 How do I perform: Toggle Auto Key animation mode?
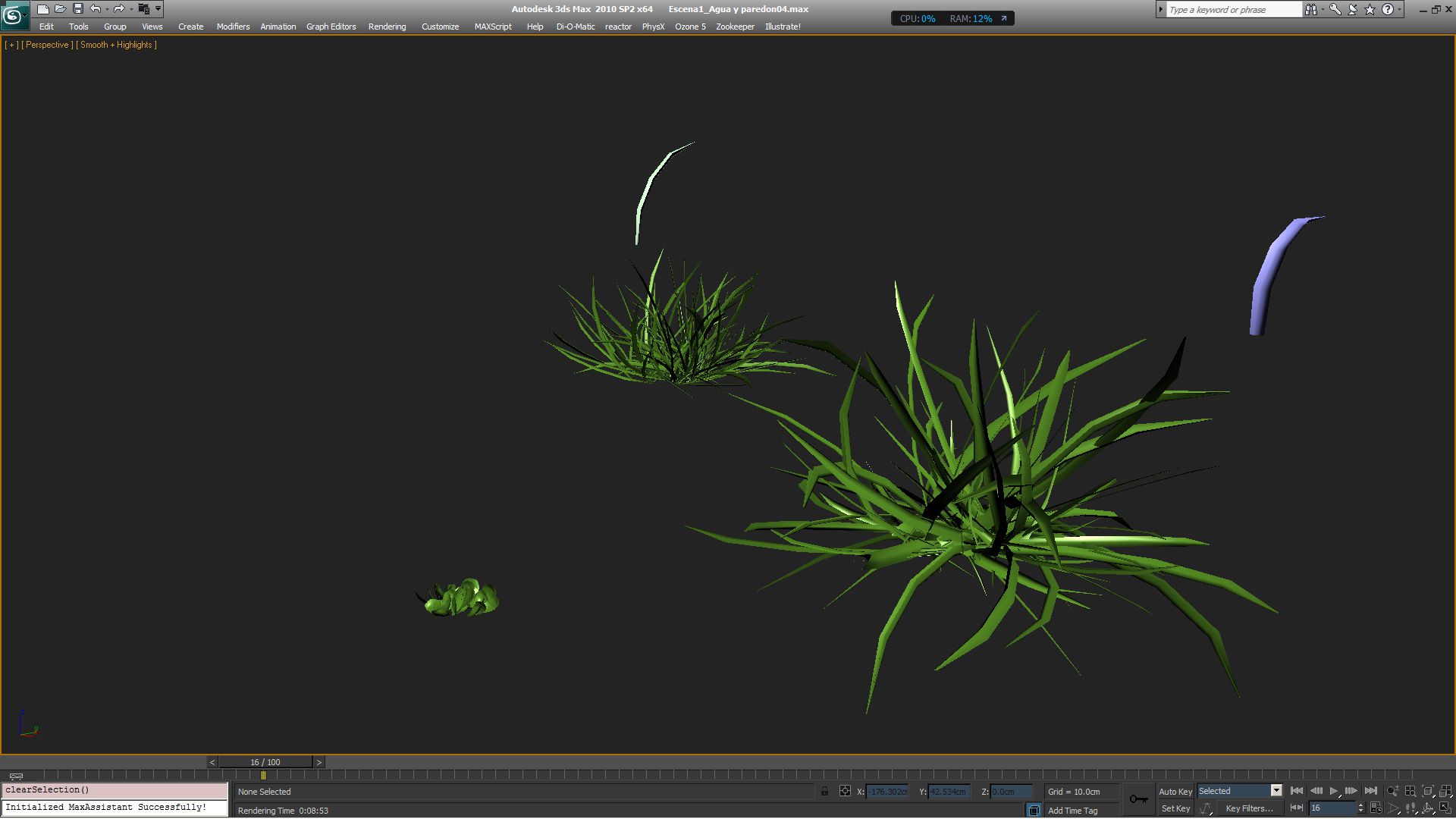coord(1175,791)
